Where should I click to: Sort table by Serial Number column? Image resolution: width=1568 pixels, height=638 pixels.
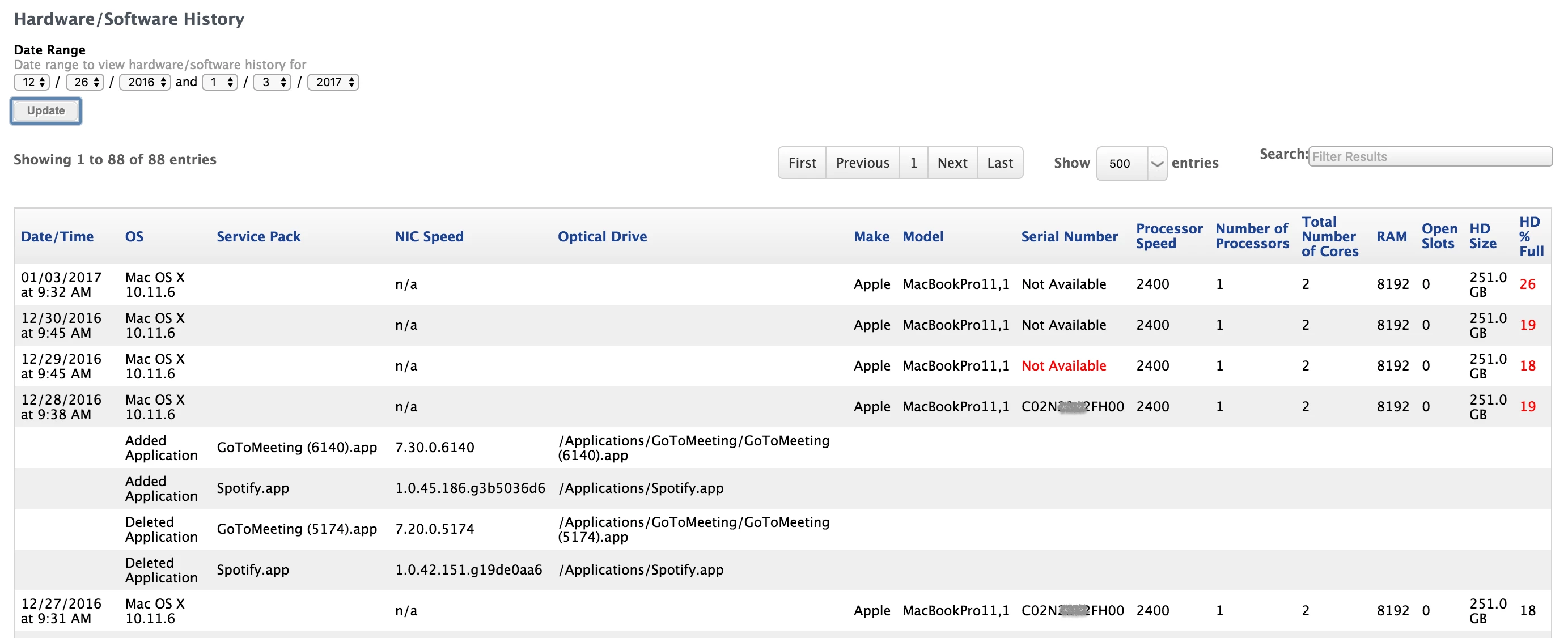[1069, 237]
